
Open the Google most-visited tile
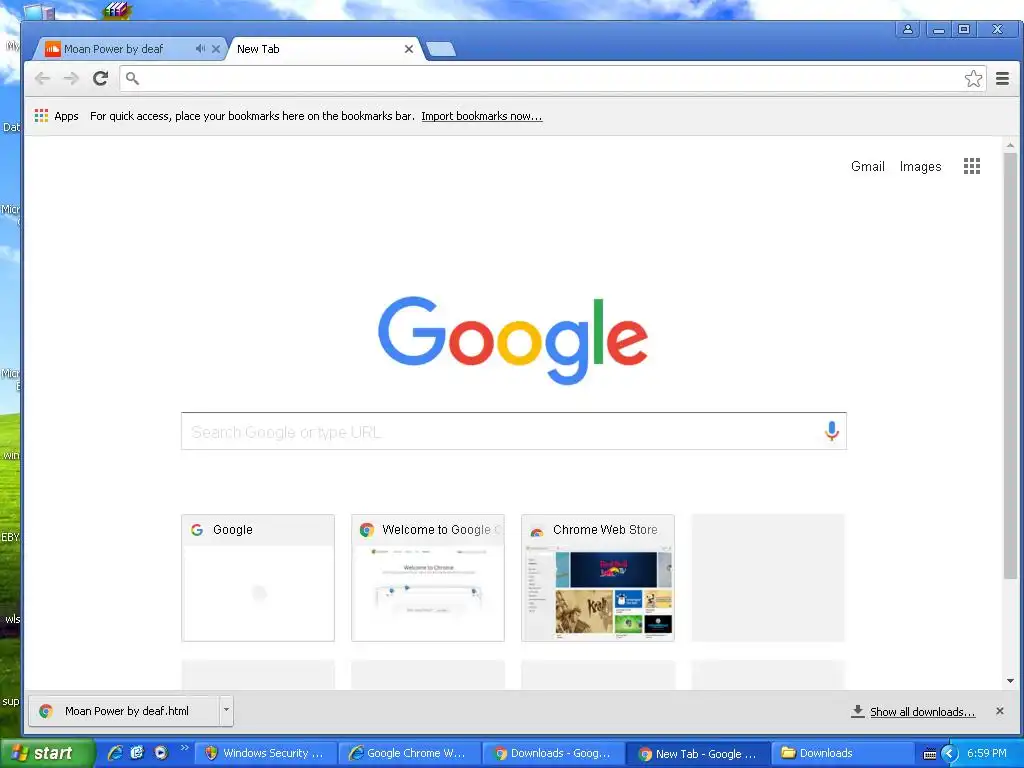(258, 578)
